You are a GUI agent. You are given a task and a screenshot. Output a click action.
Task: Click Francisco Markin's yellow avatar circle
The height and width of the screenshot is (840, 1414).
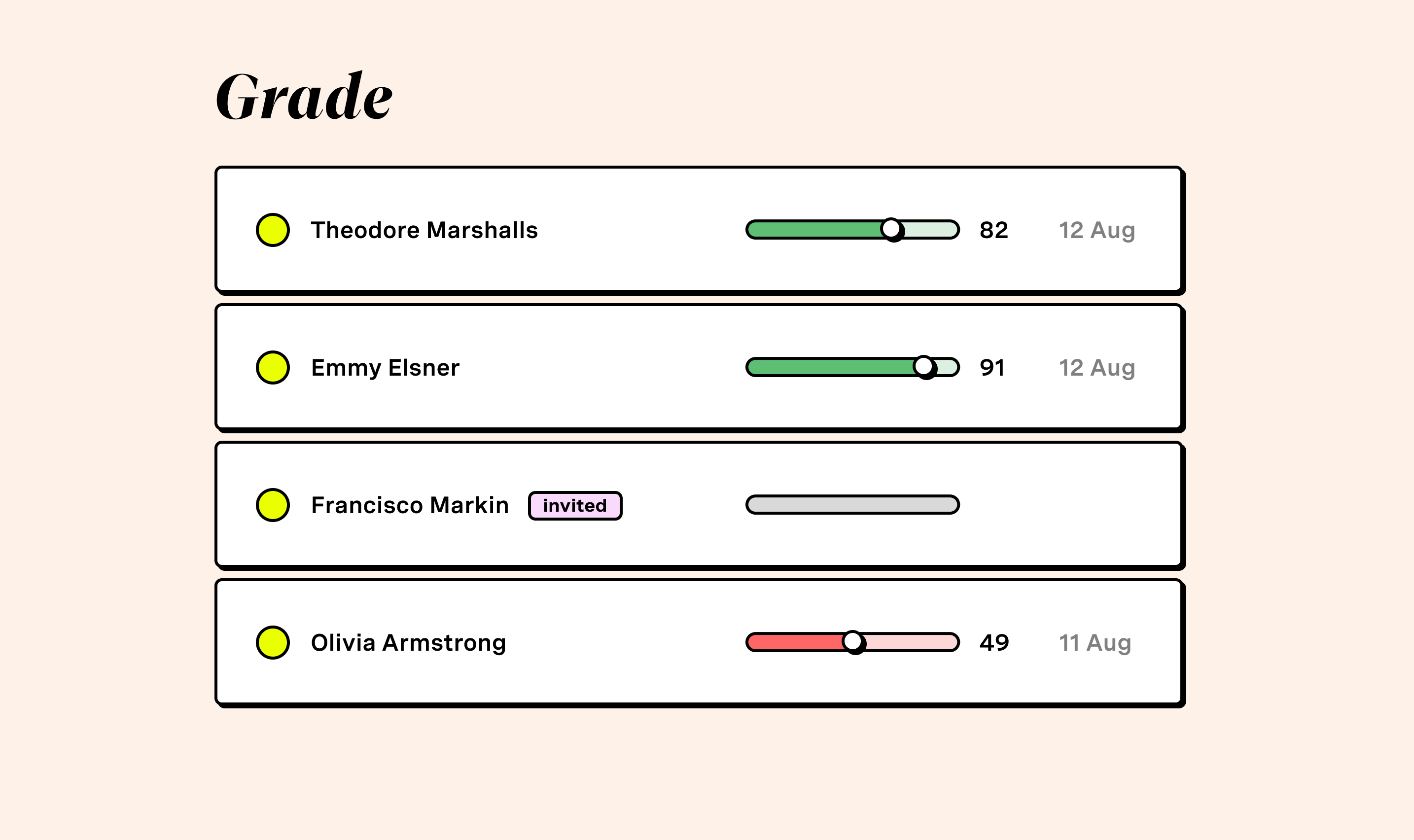(273, 505)
